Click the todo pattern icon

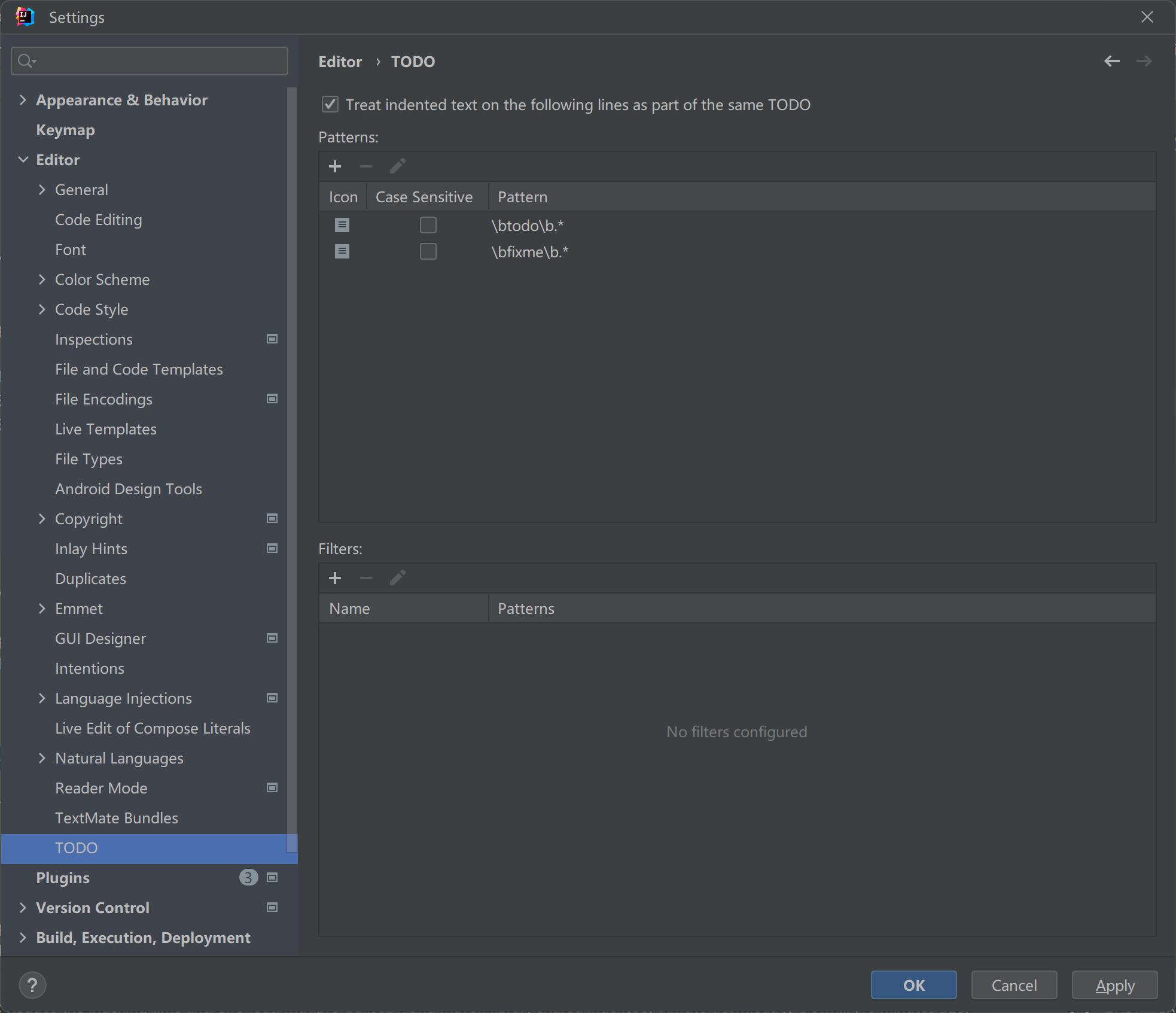342,225
